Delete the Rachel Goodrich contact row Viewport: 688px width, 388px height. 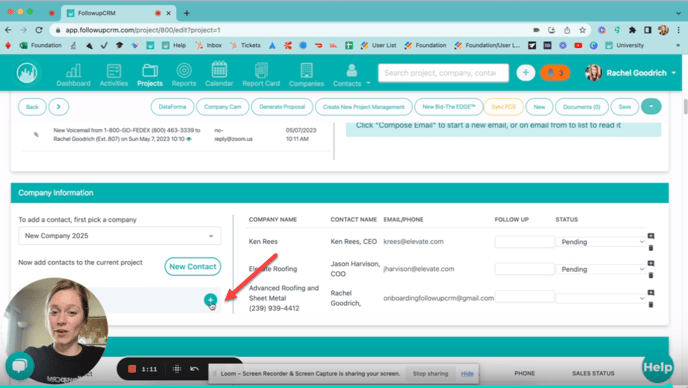pyautogui.click(x=651, y=305)
